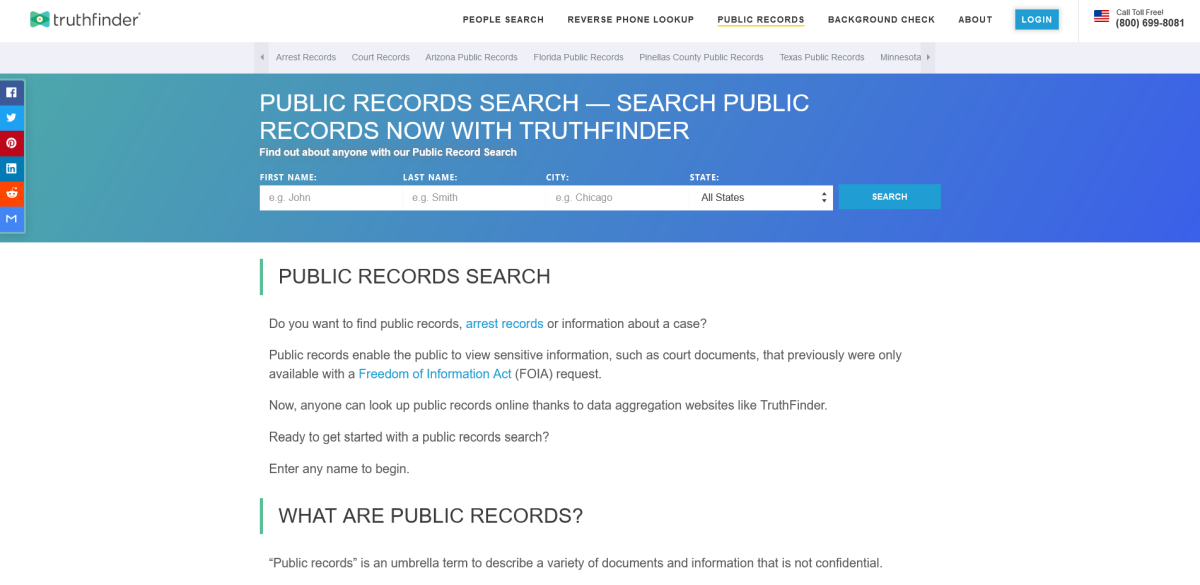1200x585 pixels.
Task: Share page on Twitter
Action: click(x=12, y=118)
